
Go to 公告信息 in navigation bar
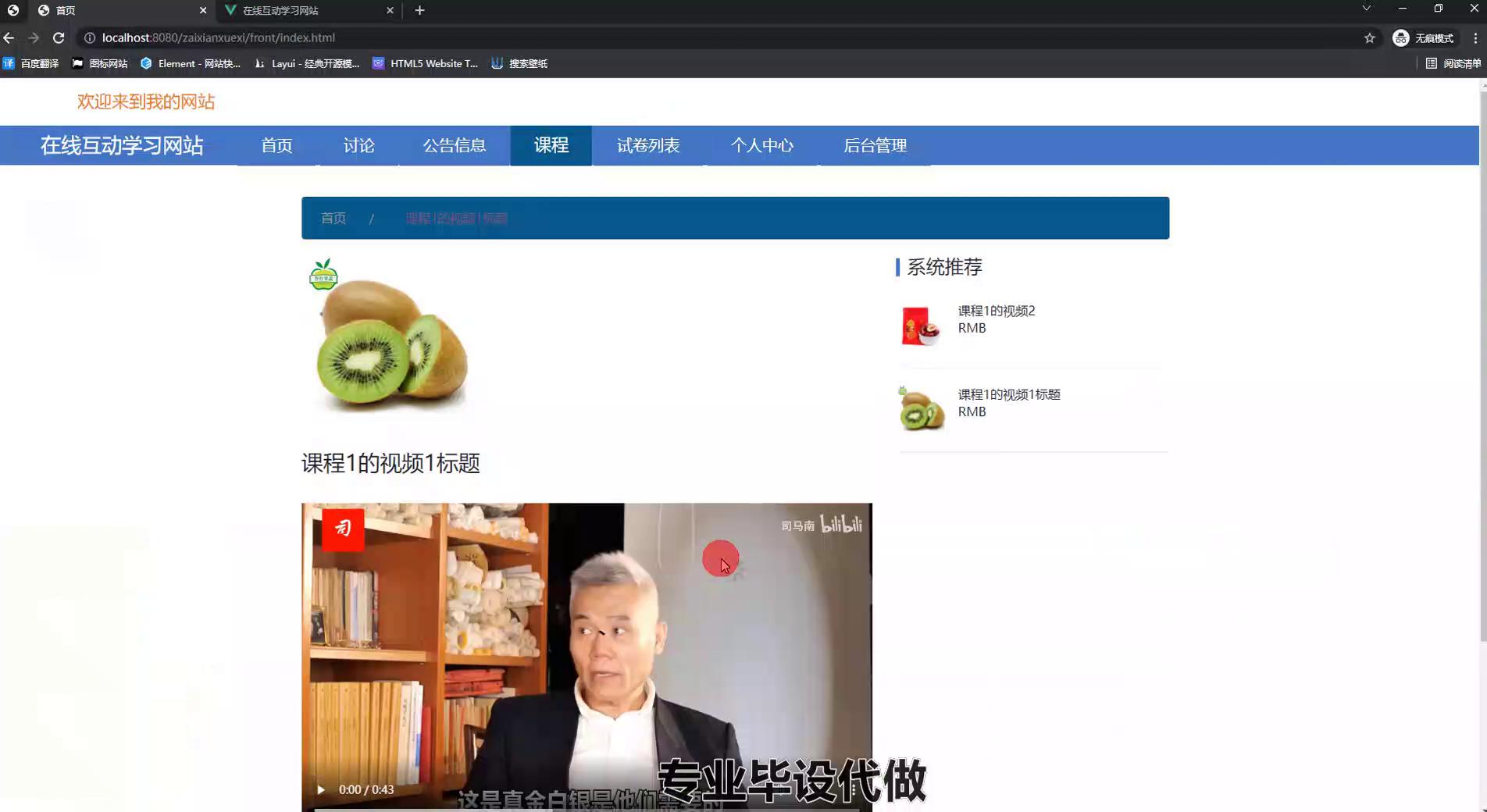coord(454,145)
